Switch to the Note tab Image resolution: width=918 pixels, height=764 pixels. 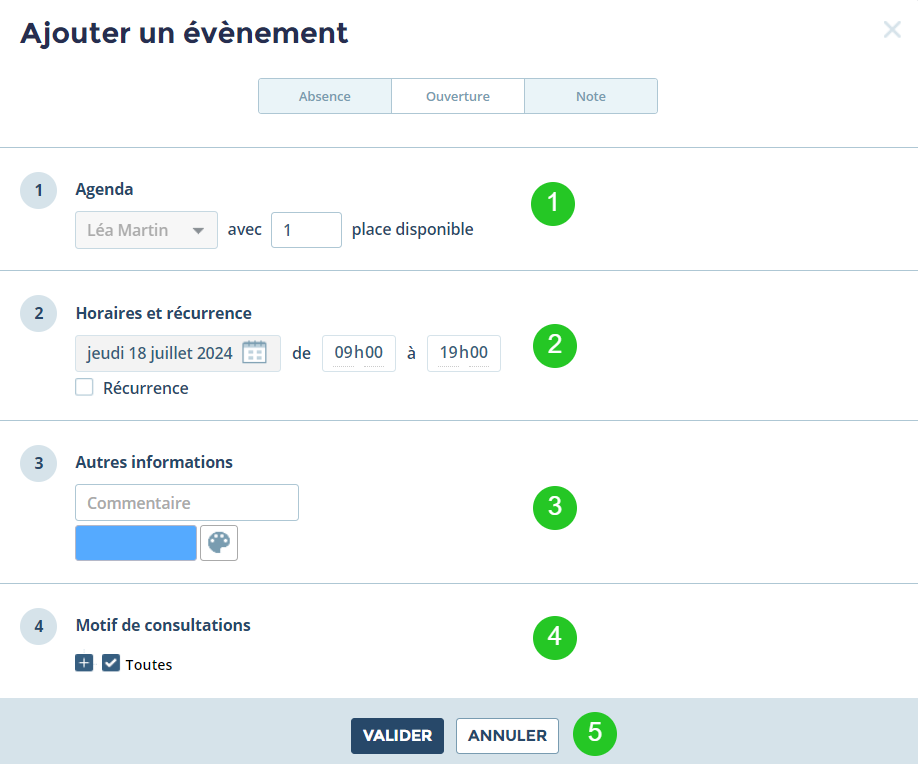coord(591,96)
